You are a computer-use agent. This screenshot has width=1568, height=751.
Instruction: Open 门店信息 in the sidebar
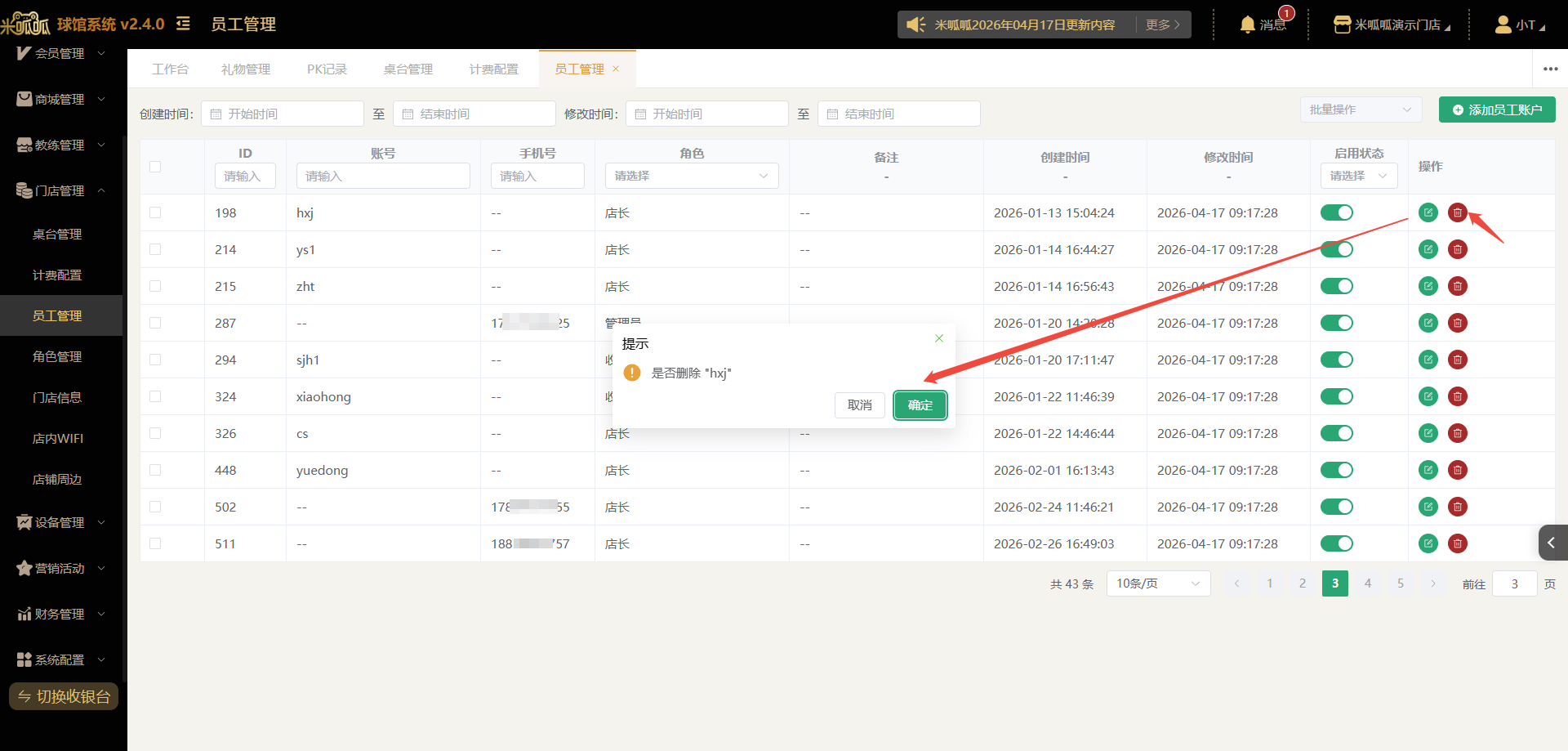(61, 397)
